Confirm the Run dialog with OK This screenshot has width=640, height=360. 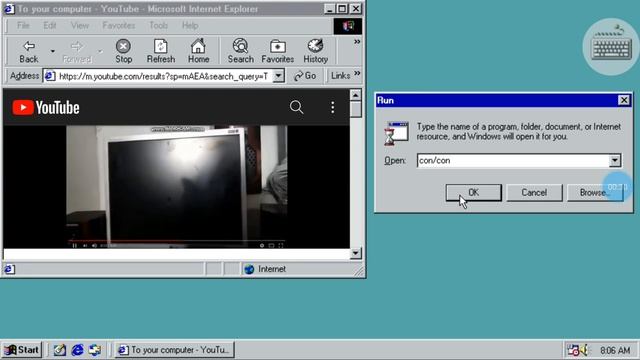click(x=473, y=192)
